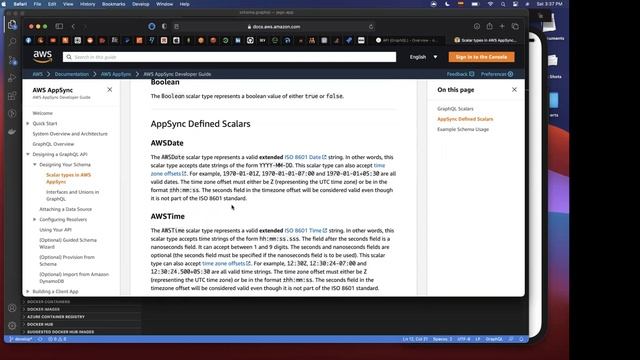
Task: Close the AWS AppSync navigation panel
Action: 109,89
